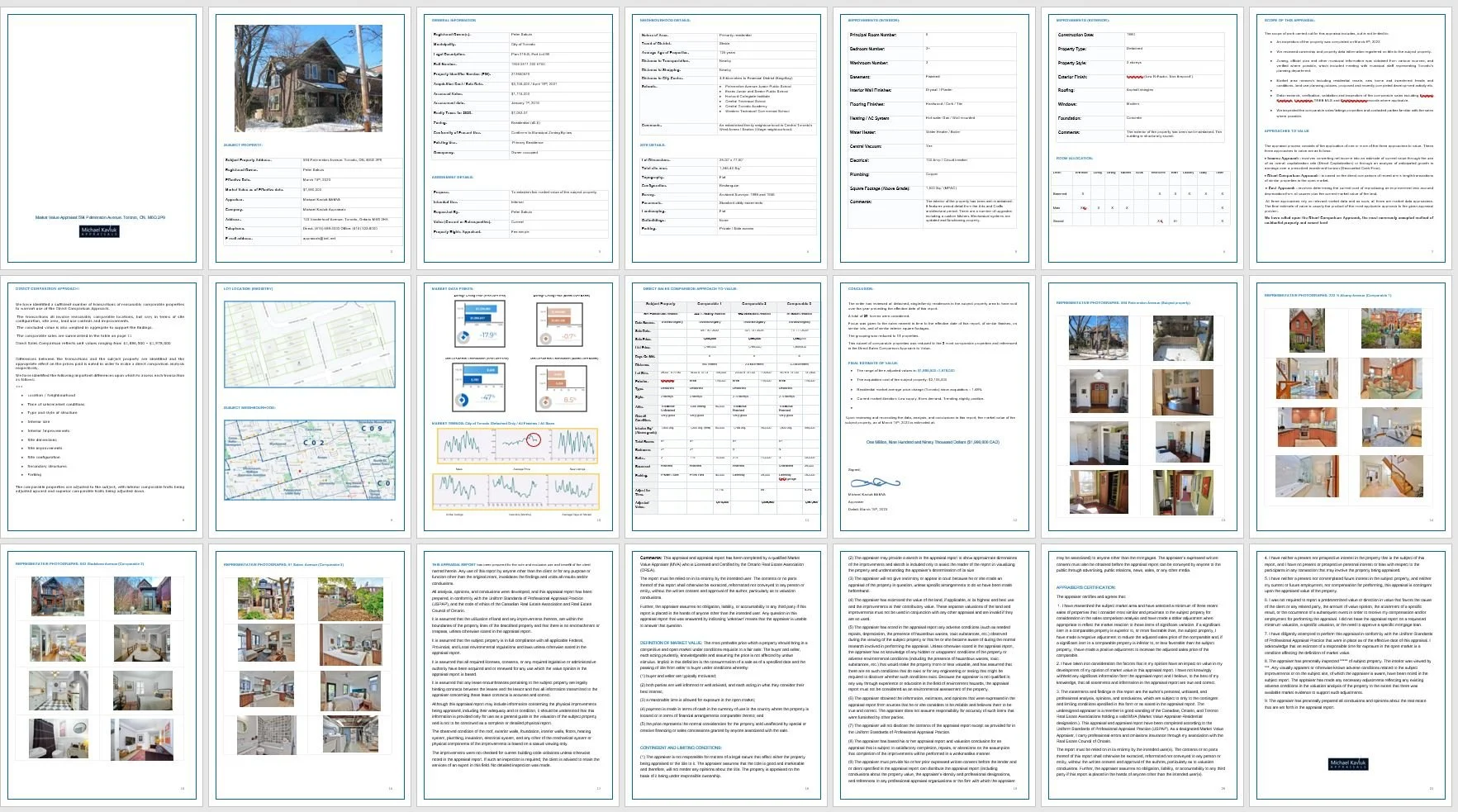Select the chart showing -4.7%

478,387
